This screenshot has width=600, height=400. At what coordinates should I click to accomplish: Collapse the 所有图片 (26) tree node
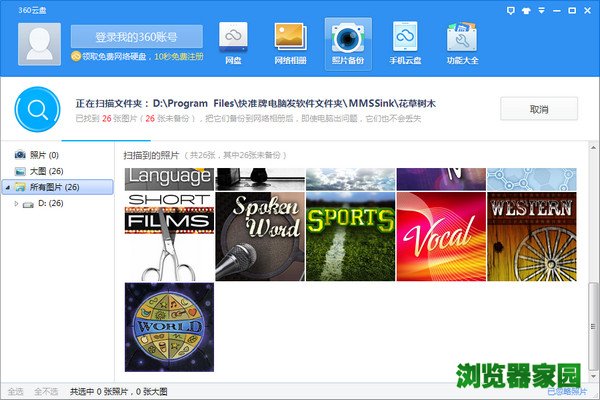[7, 187]
